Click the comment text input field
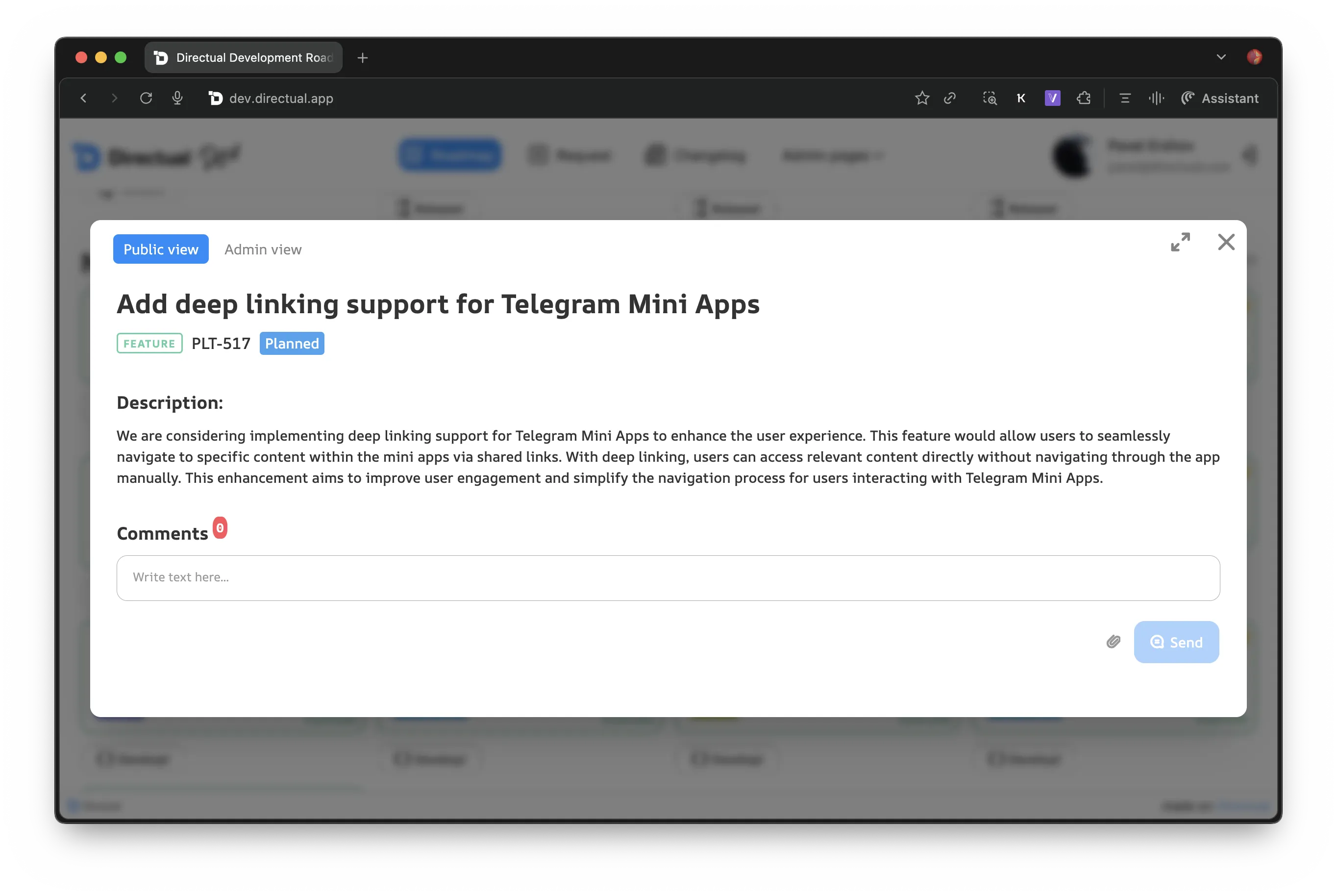This screenshot has height=896, width=1337. pyautogui.click(x=668, y=578)
